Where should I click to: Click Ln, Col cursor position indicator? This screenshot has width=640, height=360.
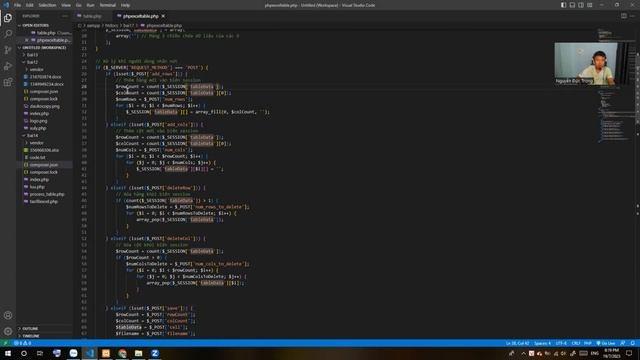(517, 343)
